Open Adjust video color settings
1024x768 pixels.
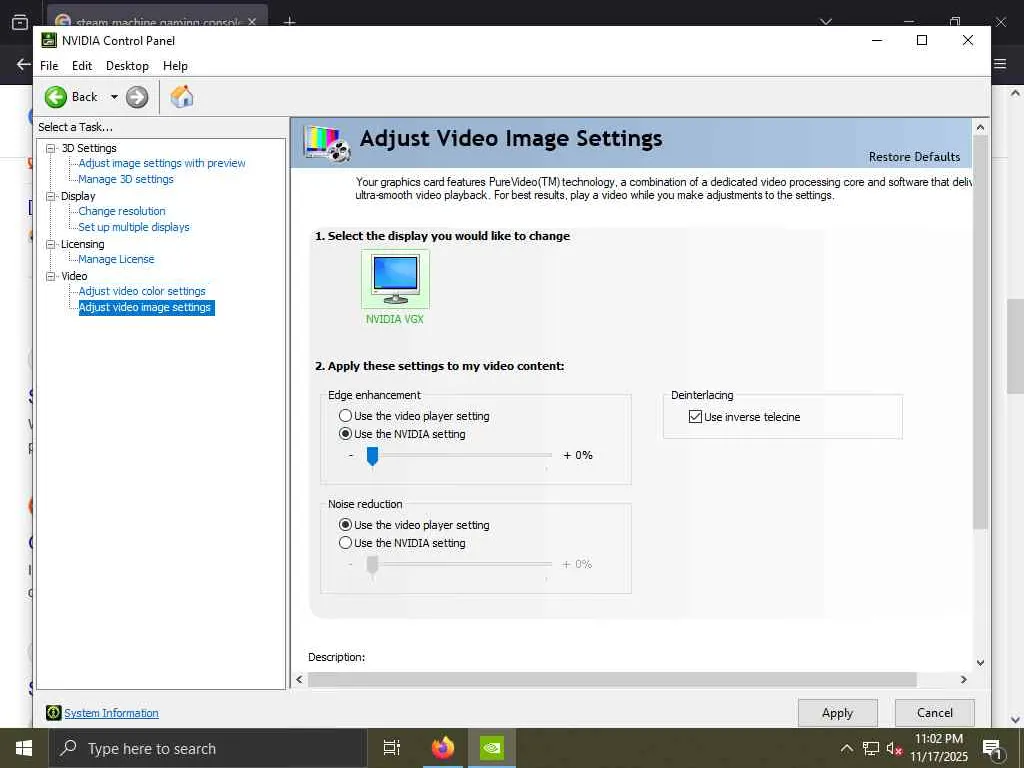pyautogui.click(x=142, y=291)
